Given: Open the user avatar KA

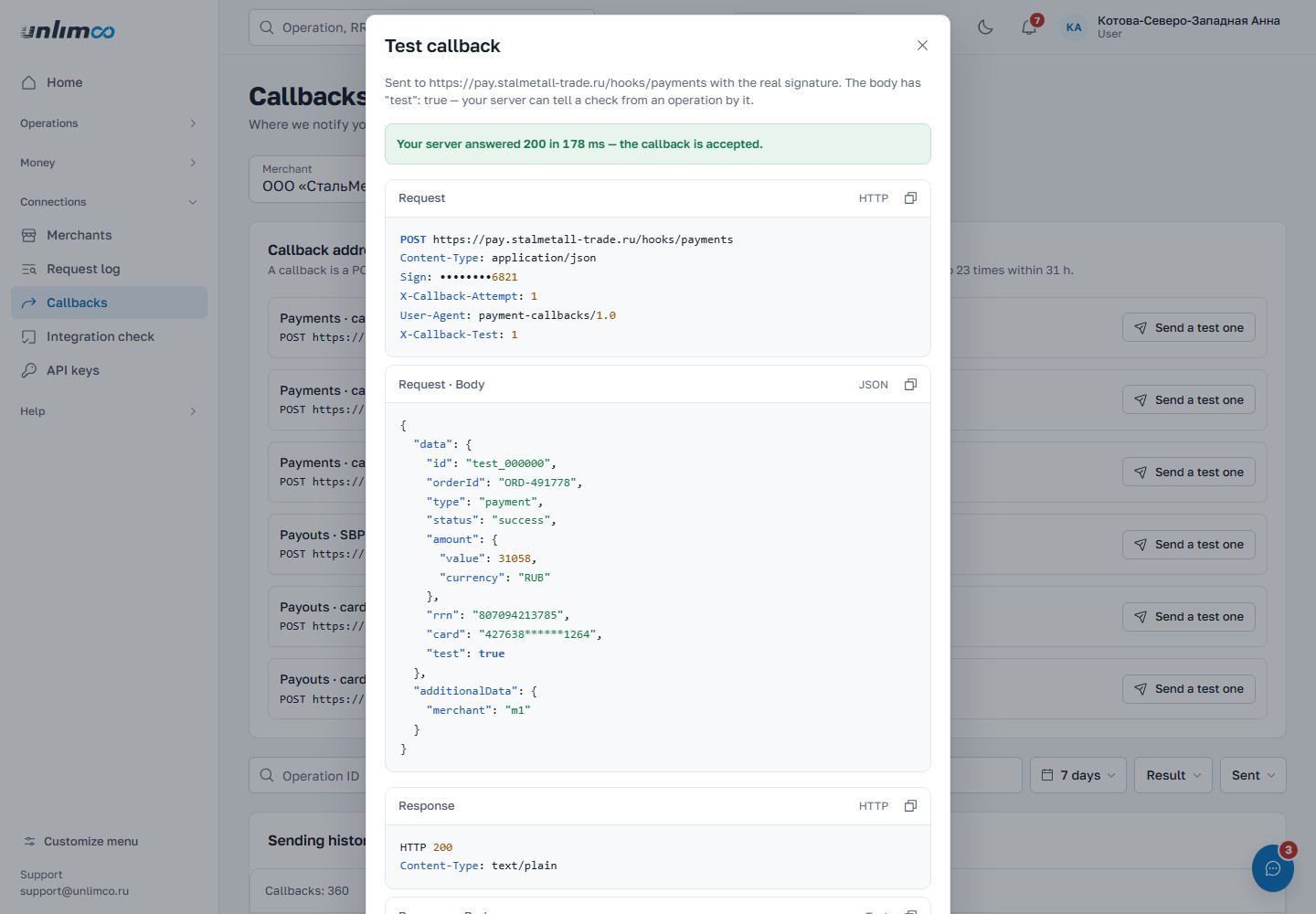Looking at the screenshot, I should coord(1074,27).
